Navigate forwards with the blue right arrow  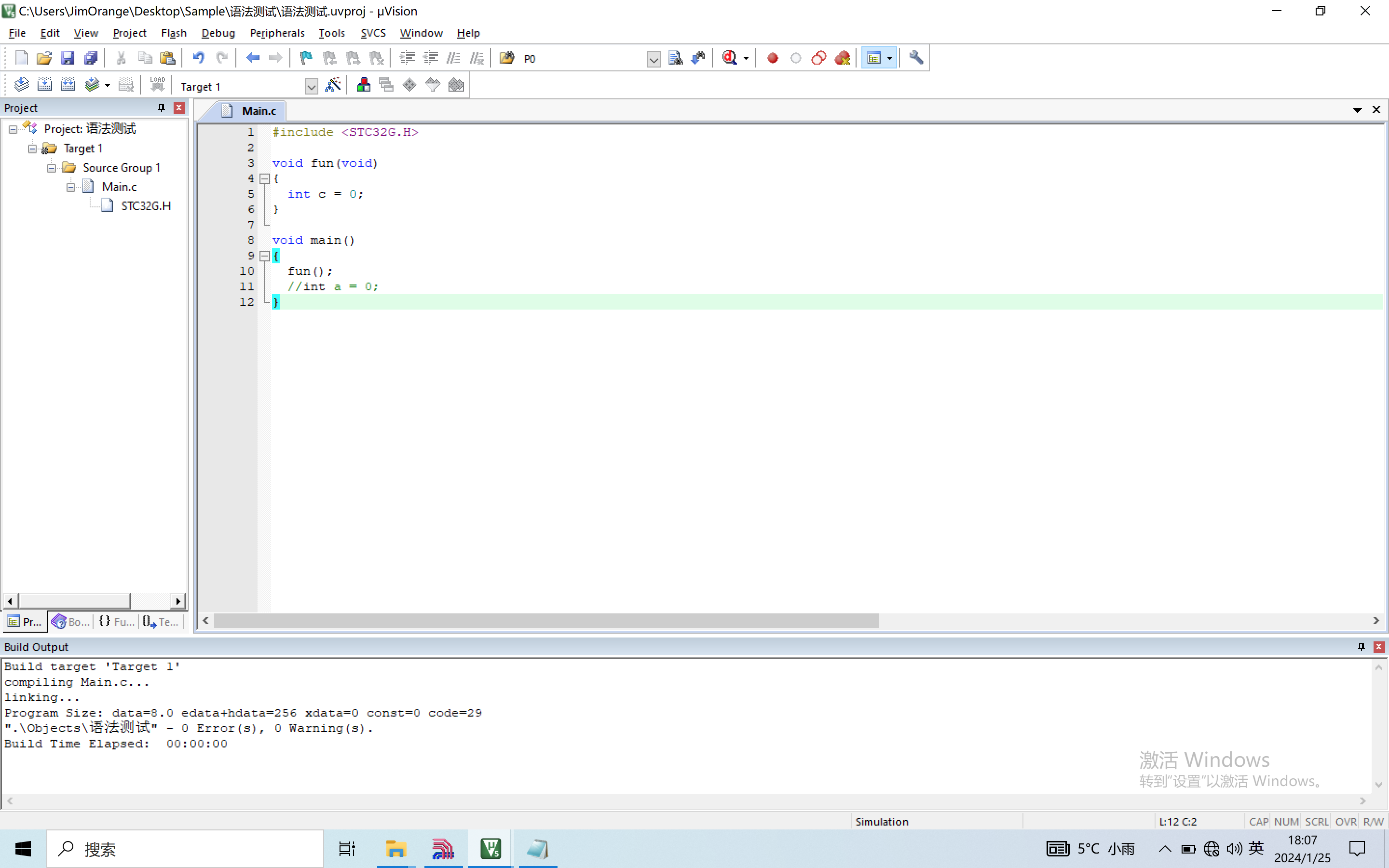click(x=275, y=58)
